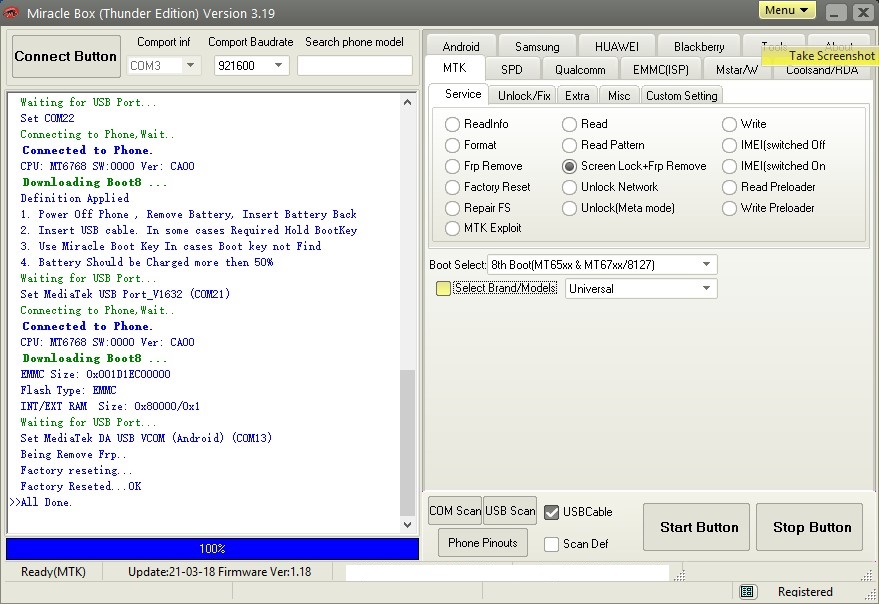
Task: Open the yellow Menu dropdown
Action: click(x=787, y=10)
